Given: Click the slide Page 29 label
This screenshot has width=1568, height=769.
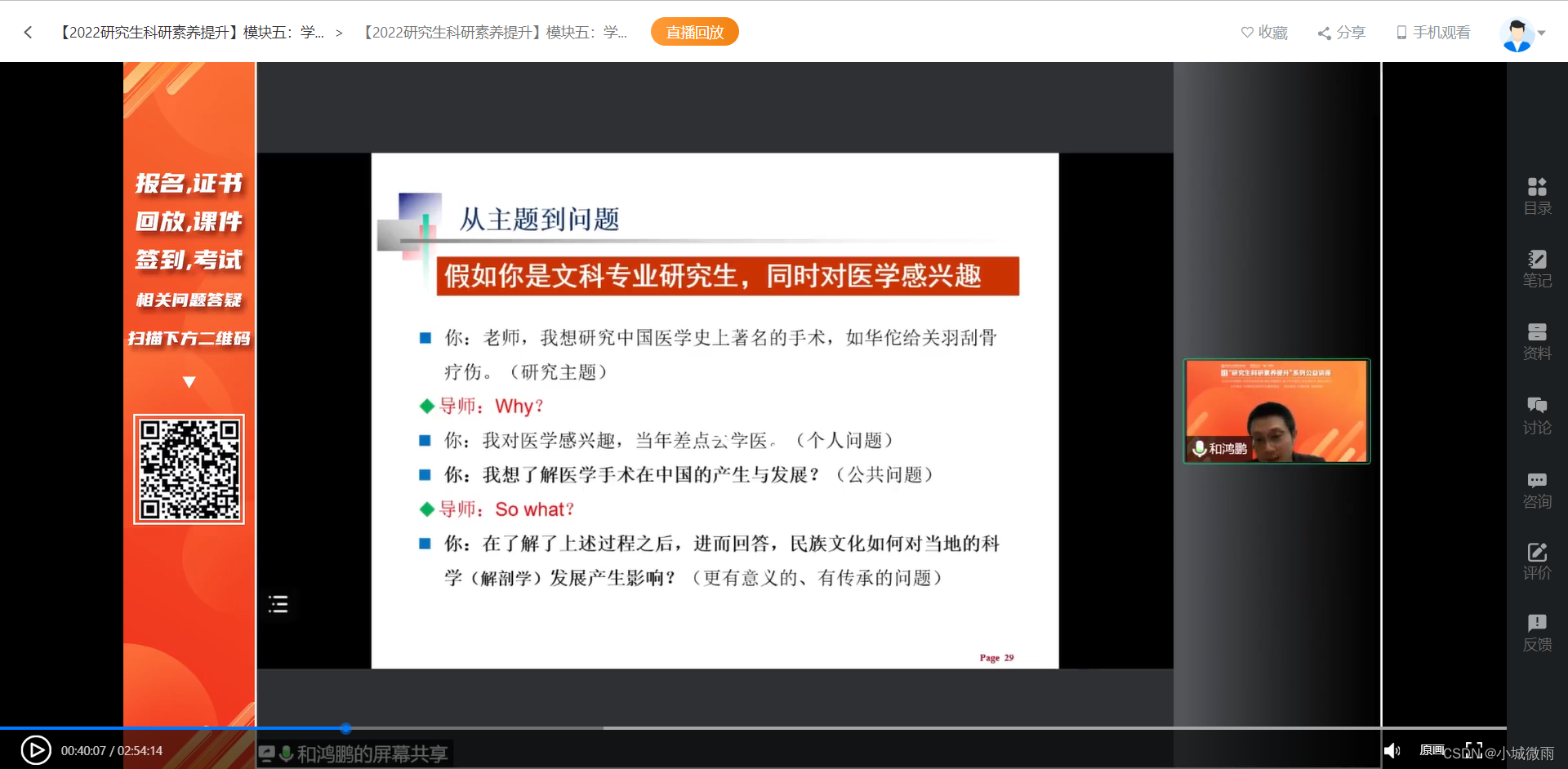Looking at the screenshot, I should pyautogui.click(x=996, y=657).
